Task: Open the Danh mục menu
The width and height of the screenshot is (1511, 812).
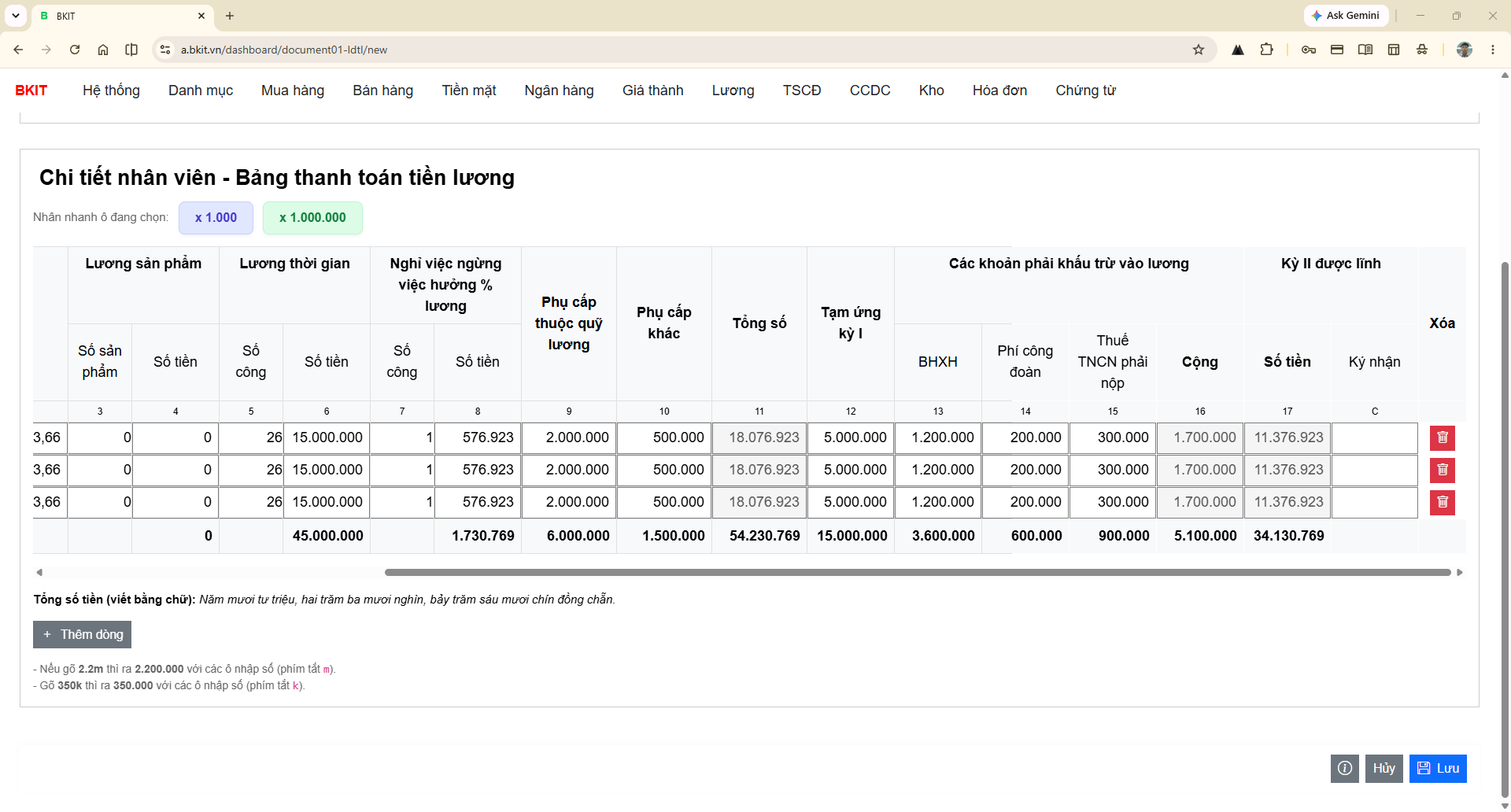Action: [x=201, y=90]
